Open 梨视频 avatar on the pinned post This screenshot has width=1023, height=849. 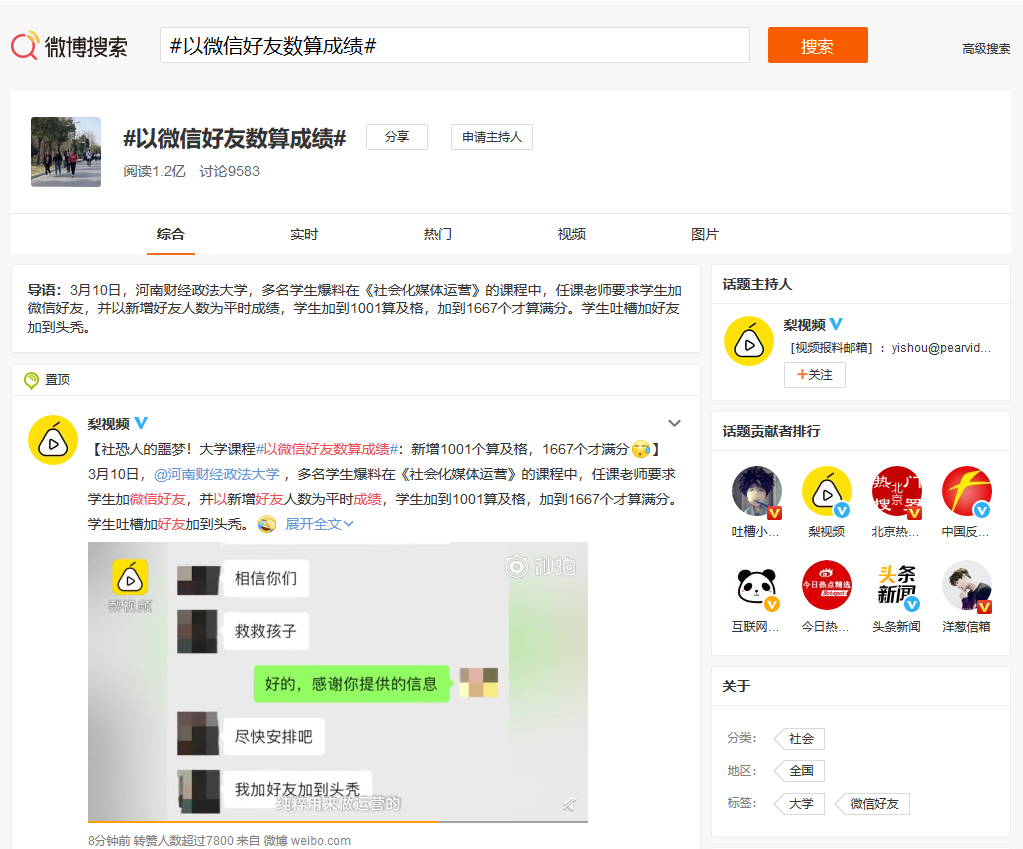click(x=53, y=440)
